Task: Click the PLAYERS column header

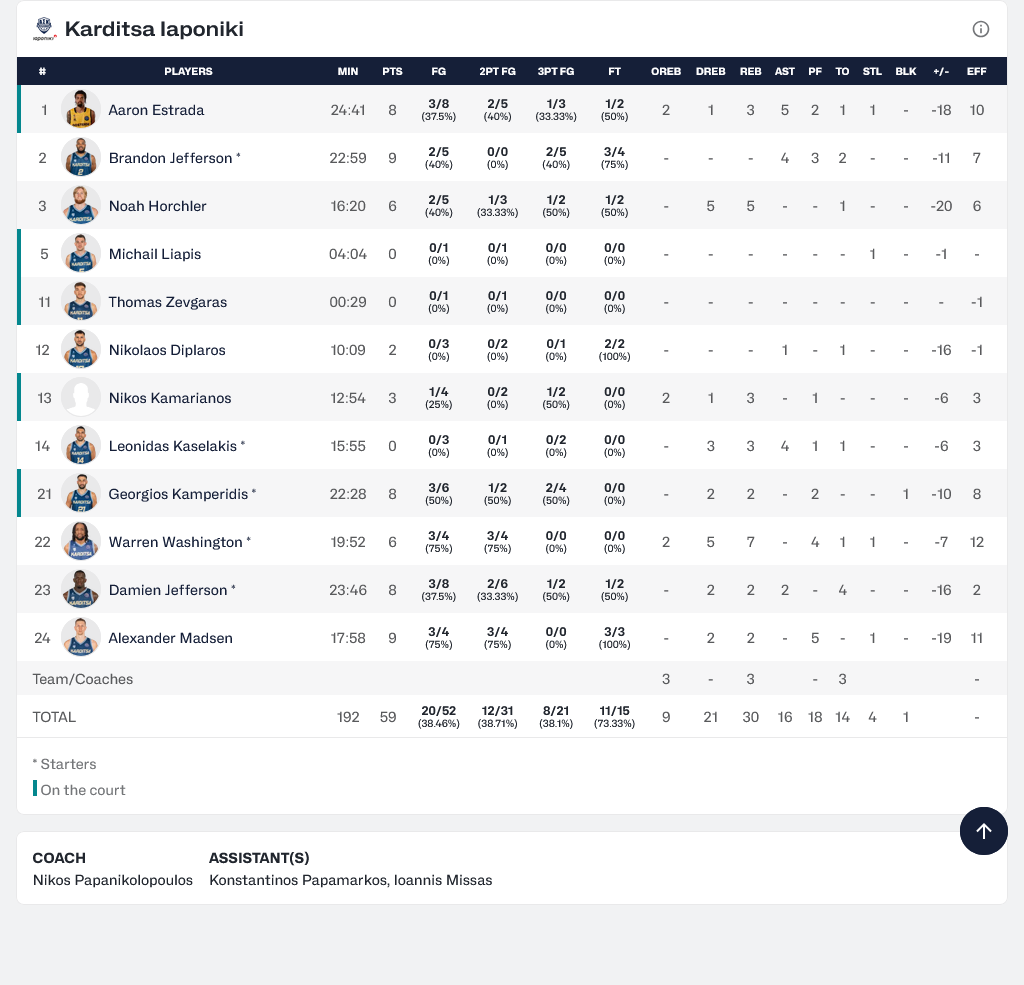Action: pyautogui.click(x=188, y=71)
